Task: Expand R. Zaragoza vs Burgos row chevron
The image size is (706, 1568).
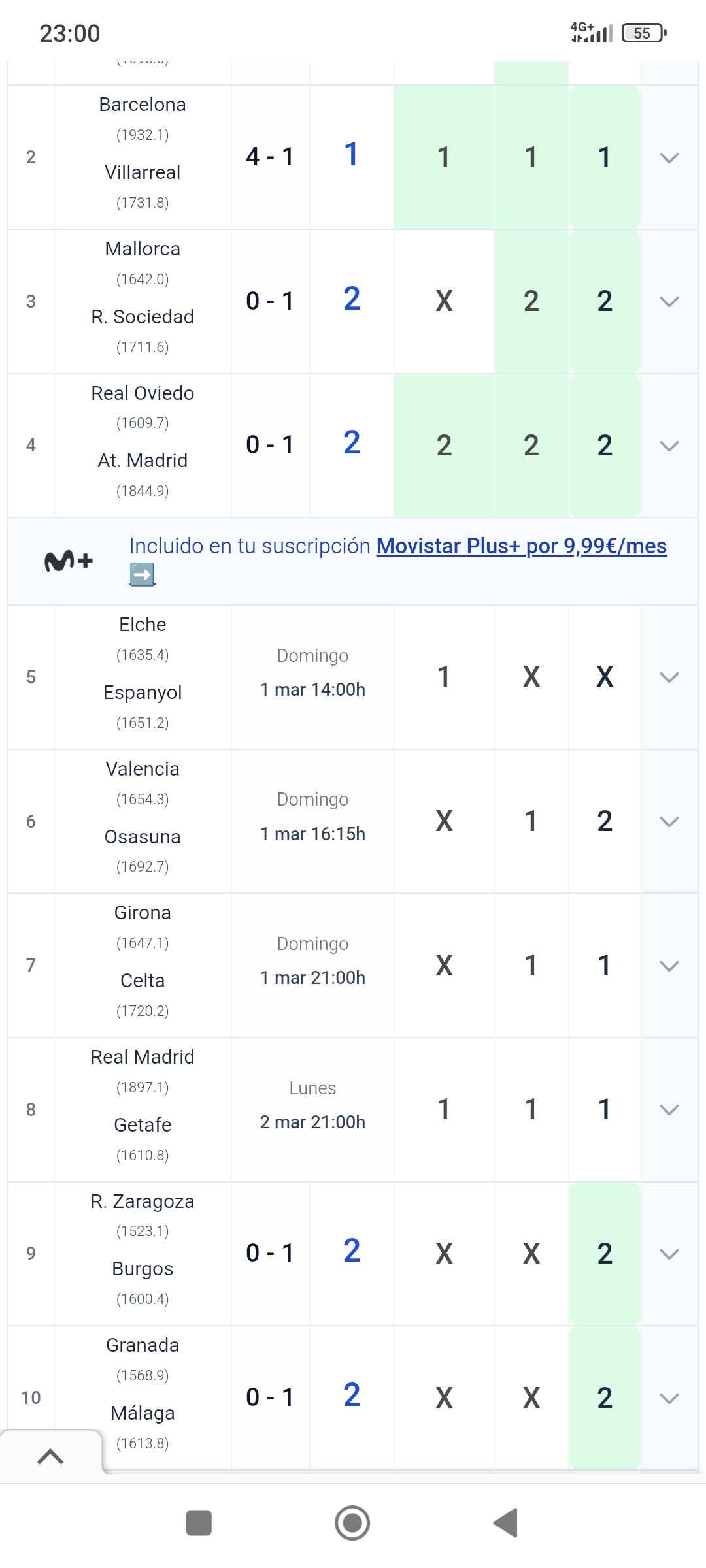Action: point(669,1254)
